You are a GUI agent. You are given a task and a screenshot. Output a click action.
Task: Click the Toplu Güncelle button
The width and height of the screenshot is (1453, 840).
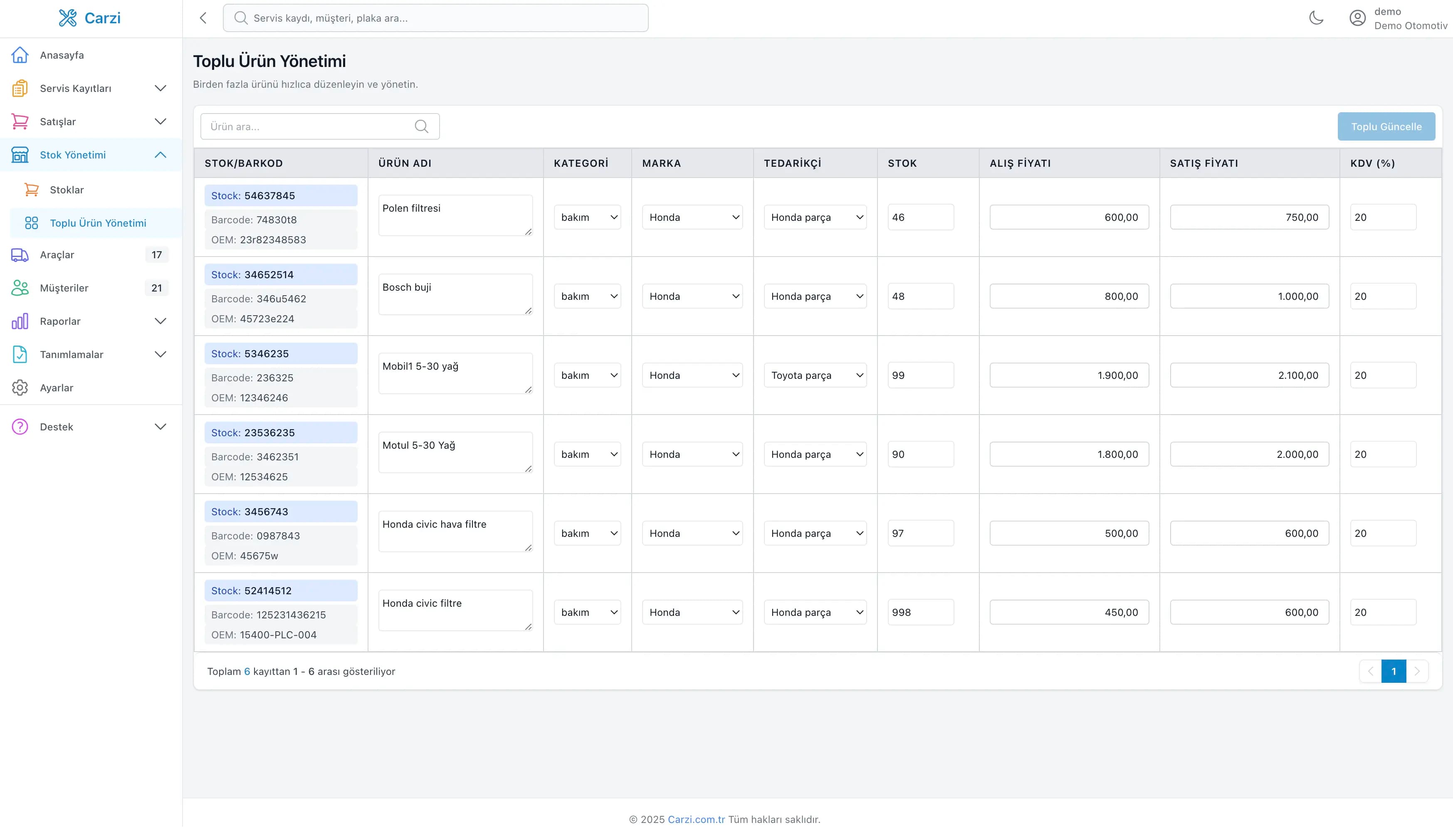pyautogui.click(x=1386, y=126)
